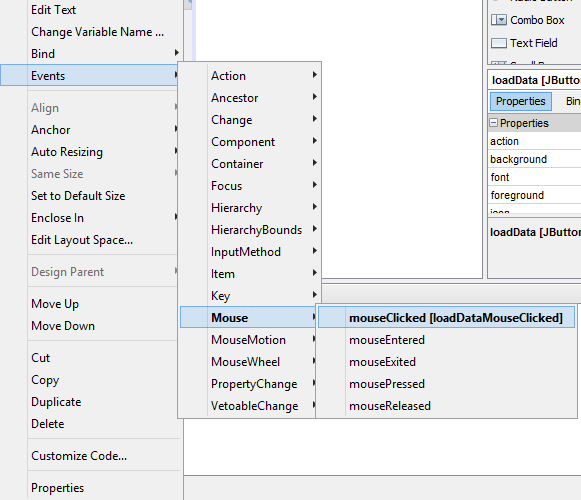Open the Focus events submenu
581x500 pixels.
pos(249,186)
